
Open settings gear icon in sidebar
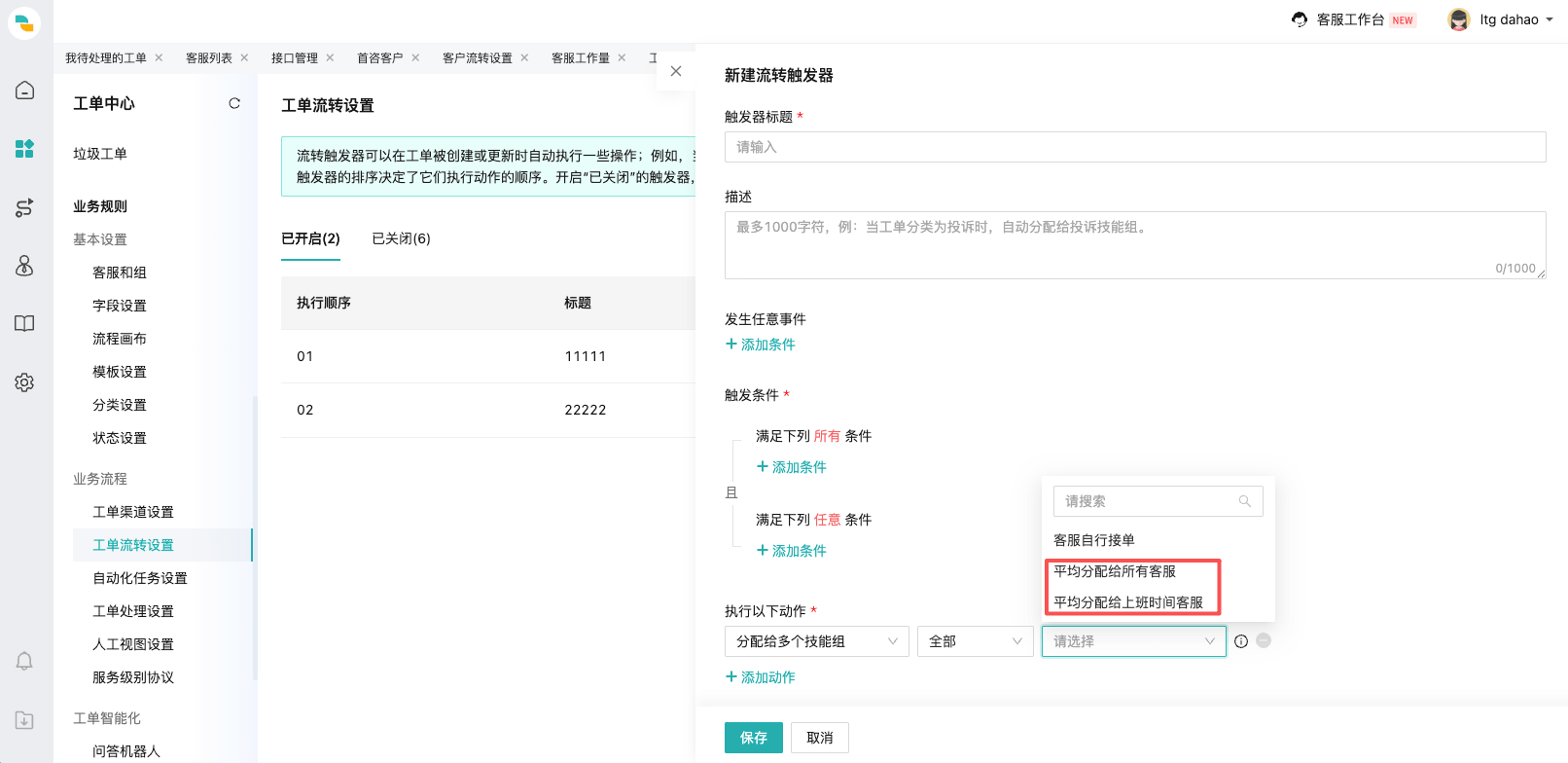pyautogui.click(x=25, y=382)
